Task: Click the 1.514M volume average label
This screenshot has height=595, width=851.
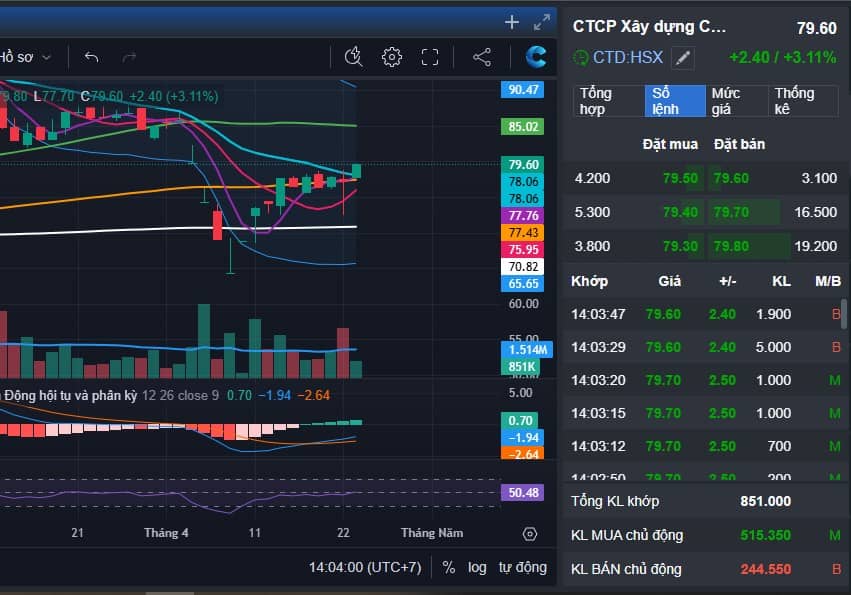Action: [x=527, y=350]
